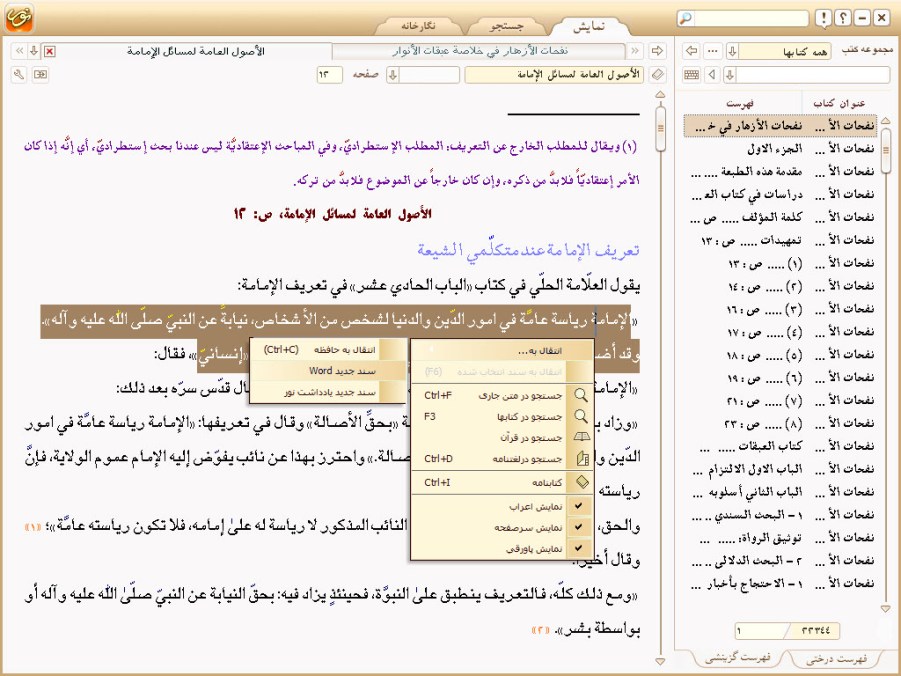Open the exclamation mark info button
This screenshot has width=901, height=676.
pos(823,18)
